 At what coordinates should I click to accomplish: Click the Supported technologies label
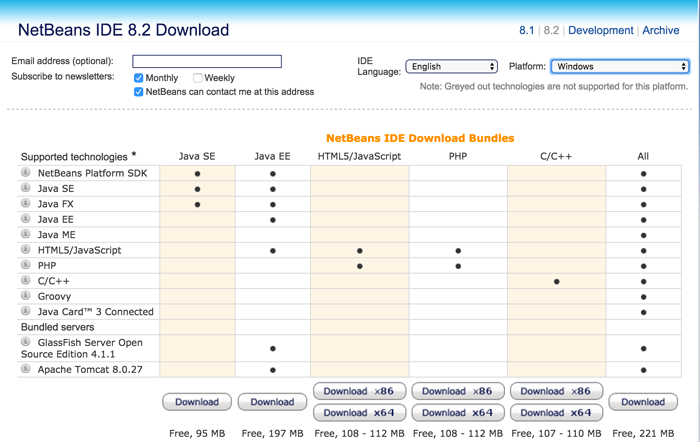coord(74,157)
